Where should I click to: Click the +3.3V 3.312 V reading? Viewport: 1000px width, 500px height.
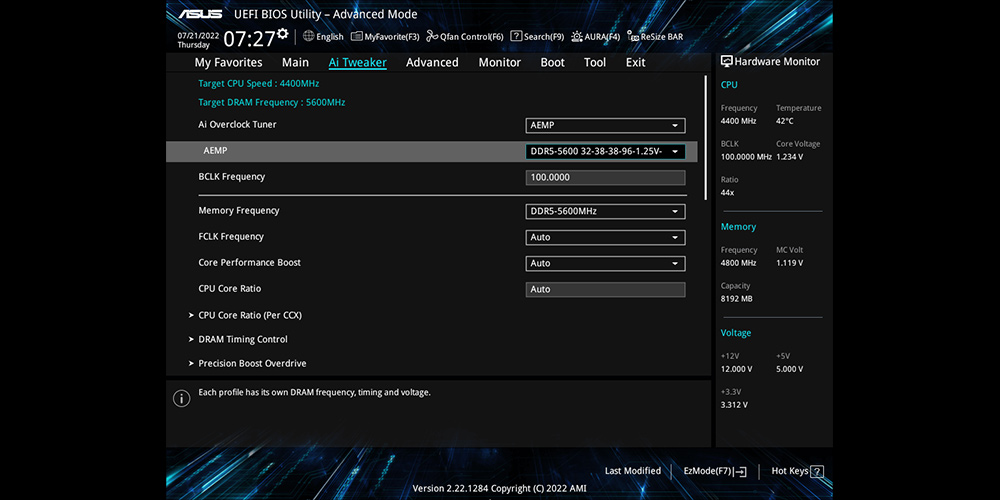(735, 405)
